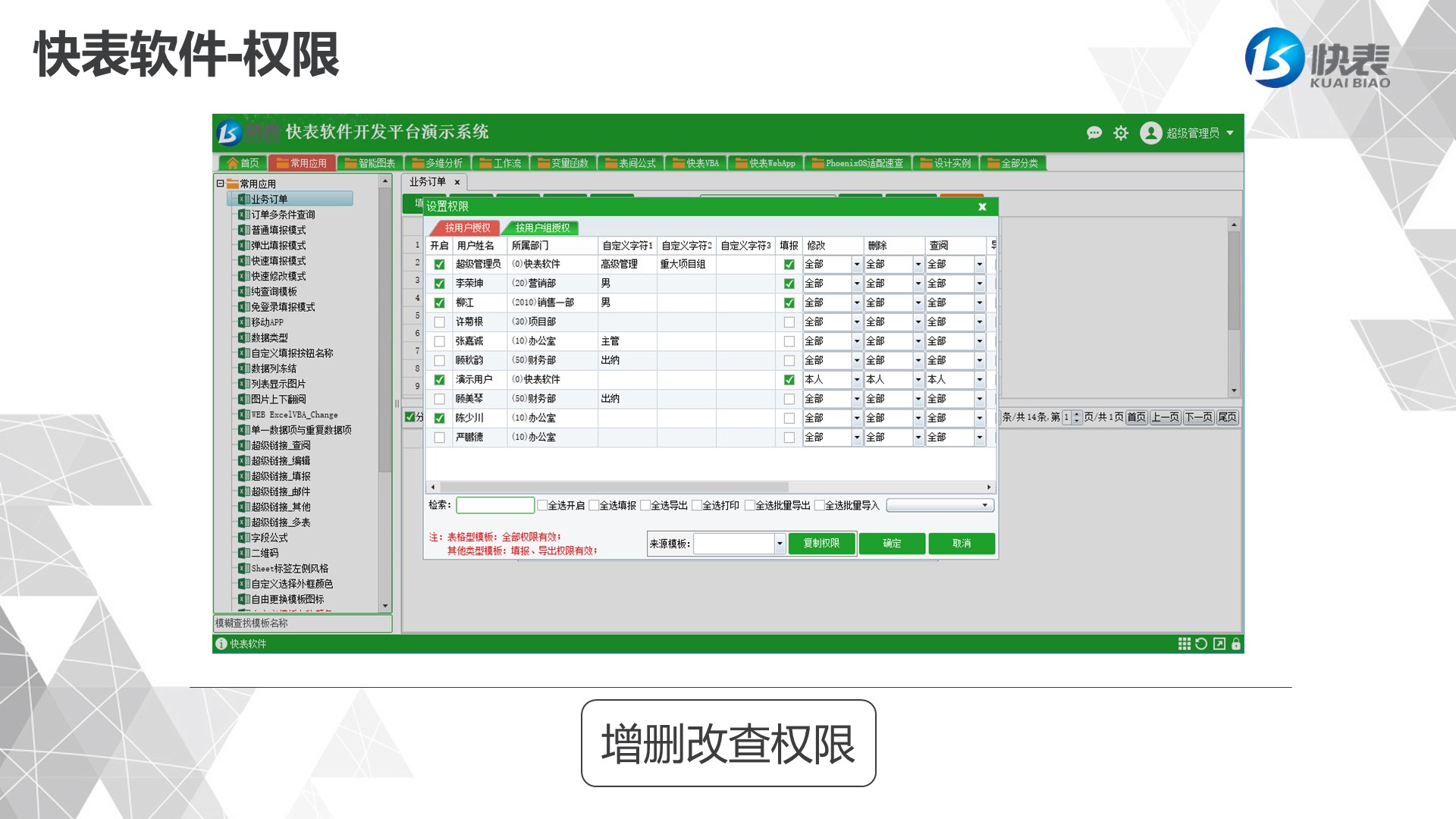This screenshot has height=819, width=1456.
Task: Open 查阅 dropdown for 柳工
Action: (979, 303)
